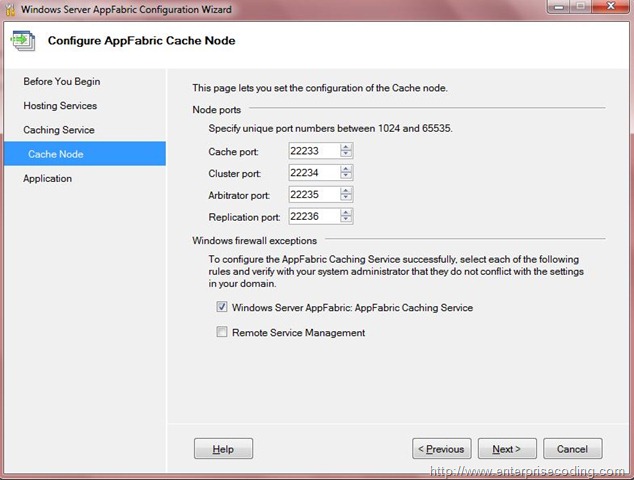This screenshot has width=634, height=480.
Task: Click the wizard icon in the title bar
Action: coord(10,10)
